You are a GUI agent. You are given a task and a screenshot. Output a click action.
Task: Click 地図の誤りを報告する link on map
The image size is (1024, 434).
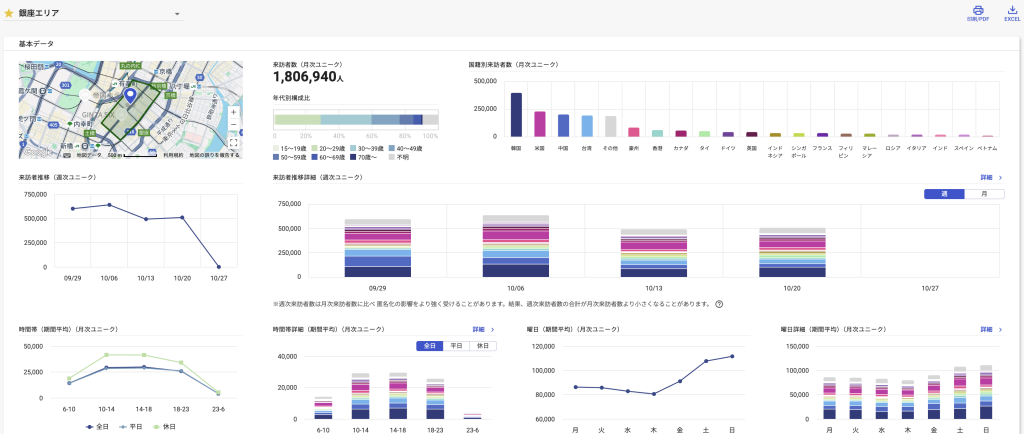click(x=216, y=156)
